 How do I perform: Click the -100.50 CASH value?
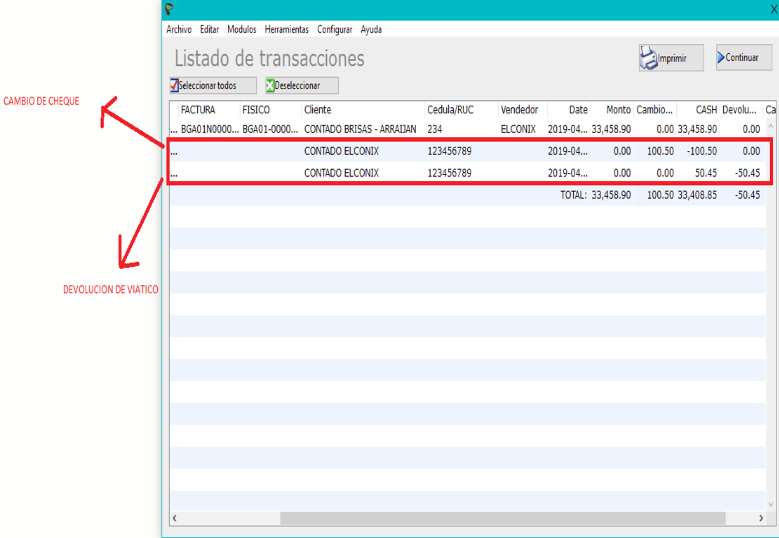(702, 151)
